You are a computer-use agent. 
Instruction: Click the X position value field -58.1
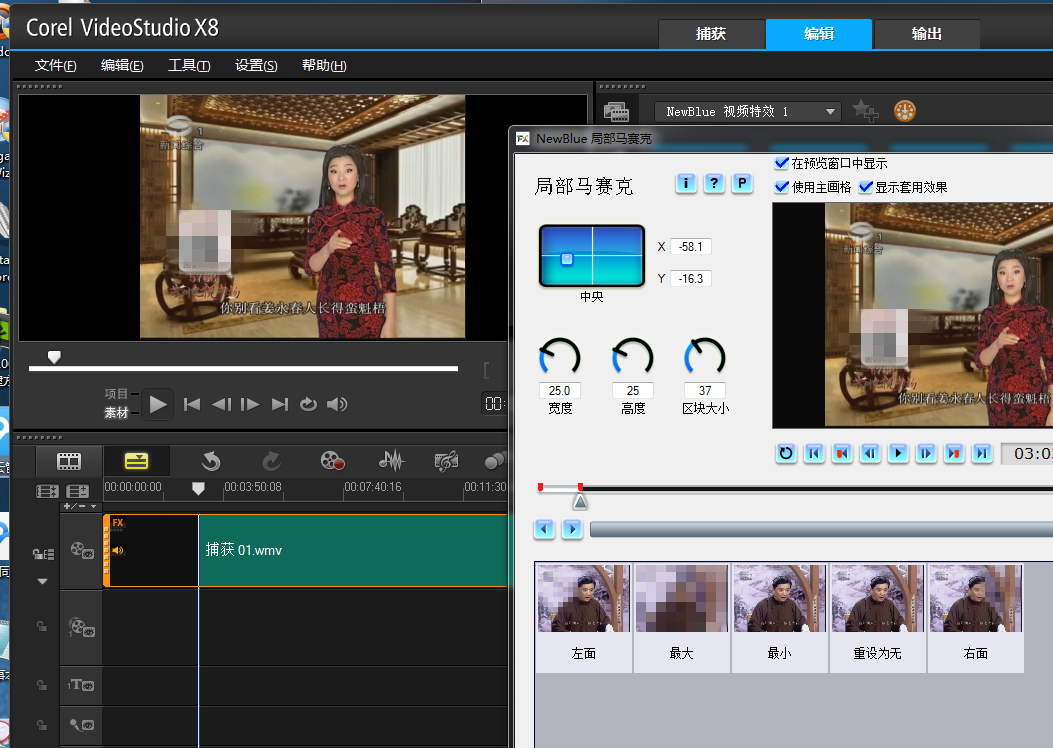[x=691, y=246]
